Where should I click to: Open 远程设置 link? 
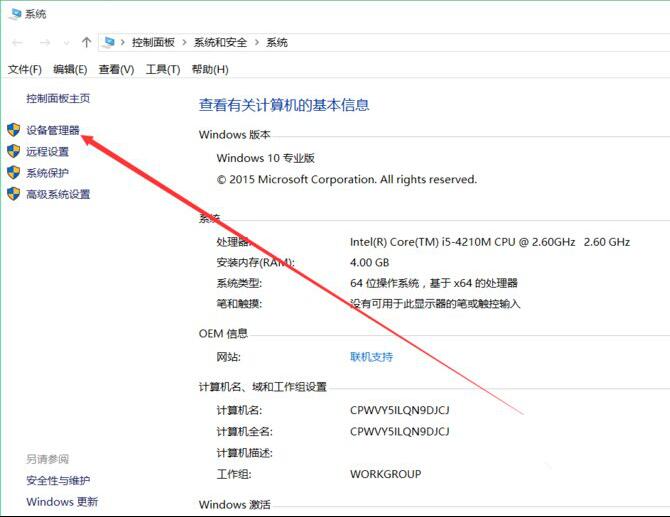click(47, 152)
